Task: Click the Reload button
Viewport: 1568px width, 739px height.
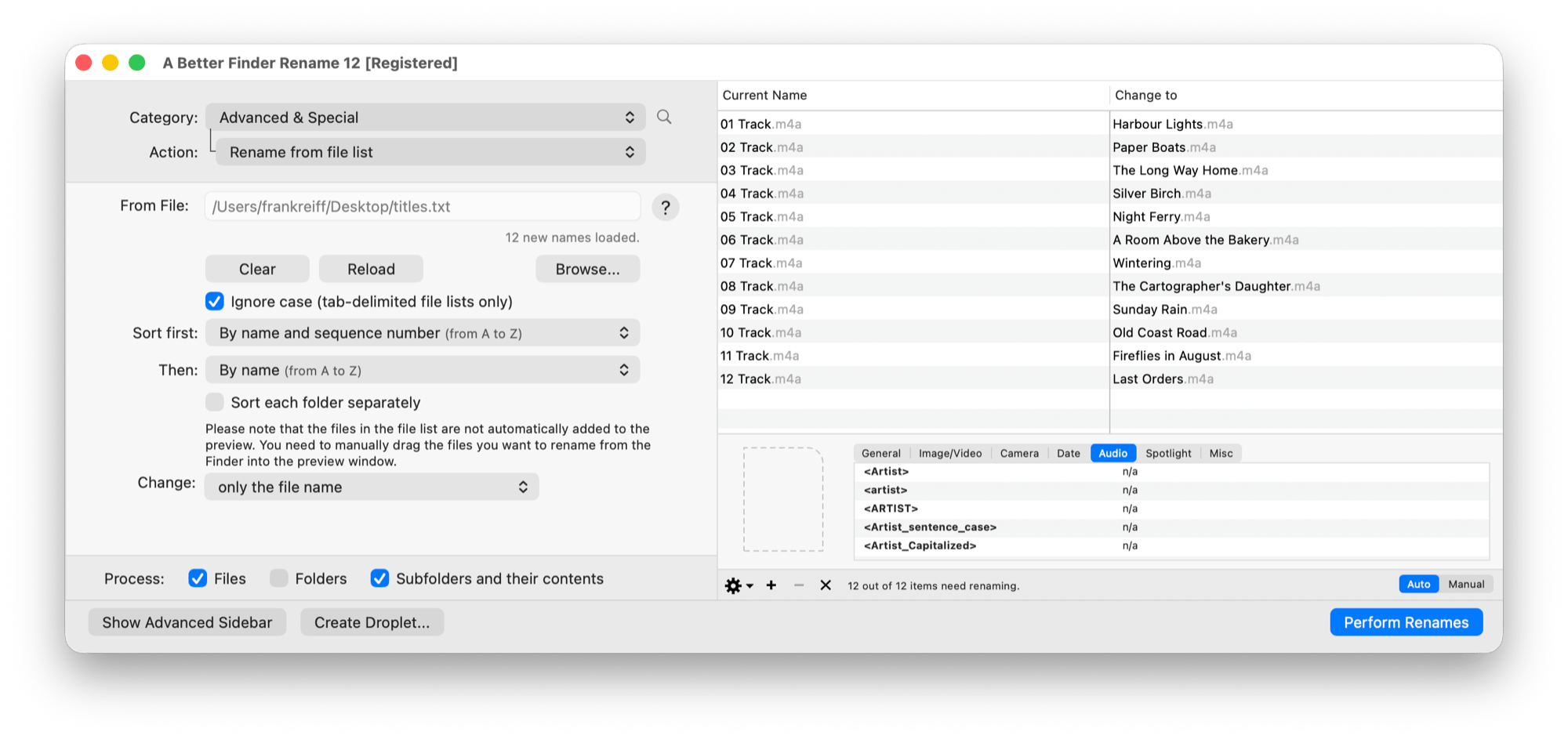Action: [x=371, y=269]
